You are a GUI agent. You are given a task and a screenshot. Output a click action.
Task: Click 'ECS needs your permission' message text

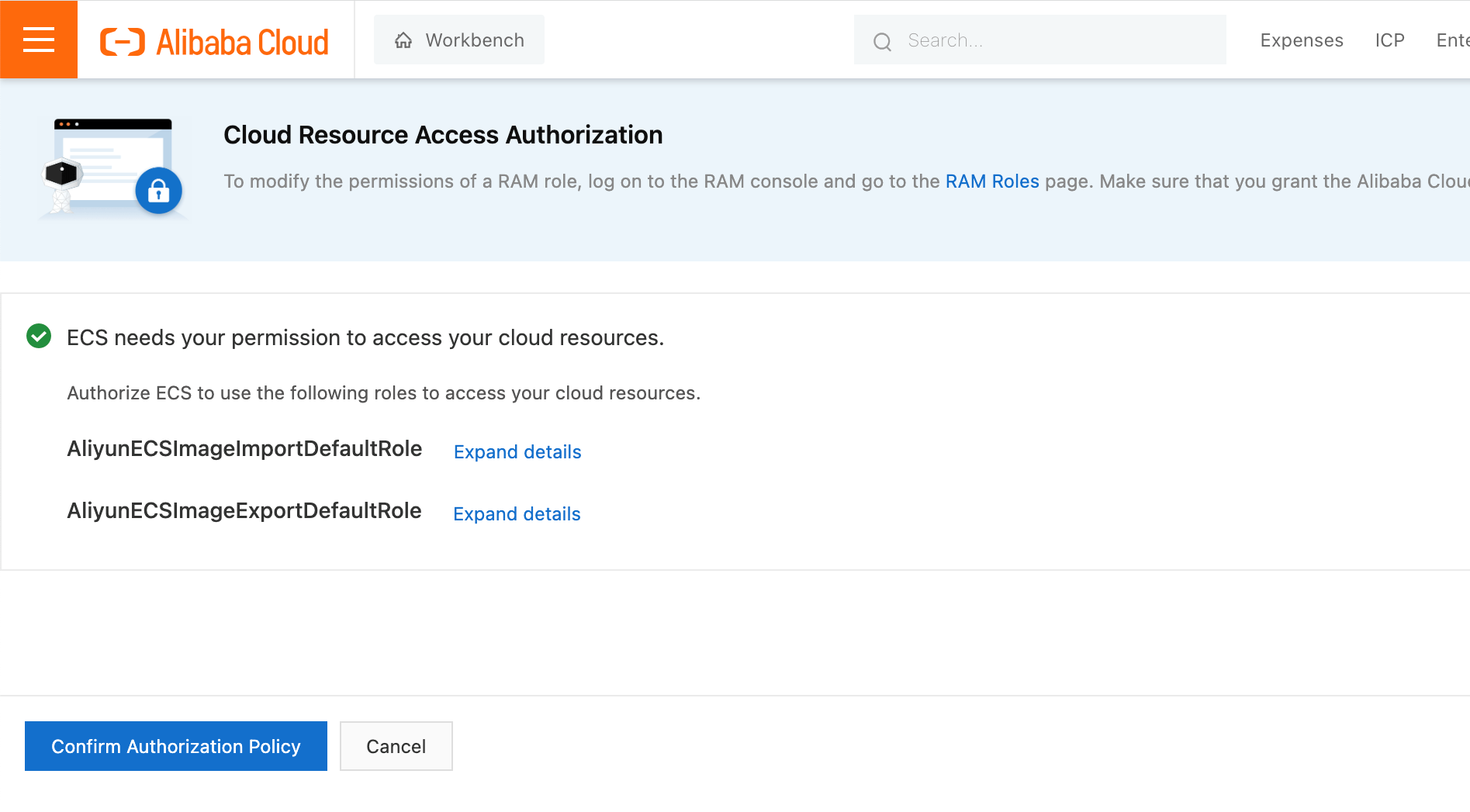365,338
